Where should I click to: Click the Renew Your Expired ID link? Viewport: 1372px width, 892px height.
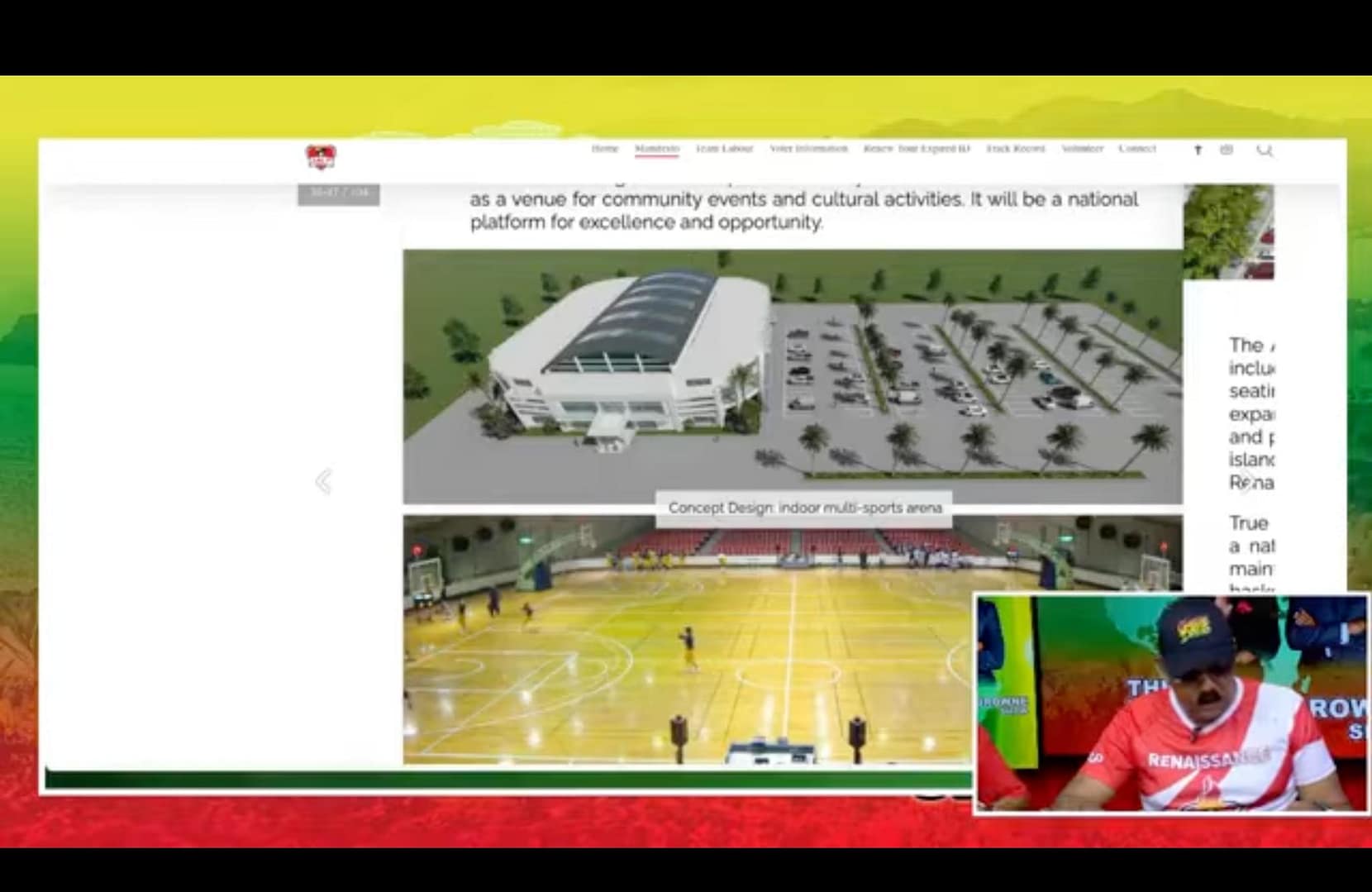[917, 149]
